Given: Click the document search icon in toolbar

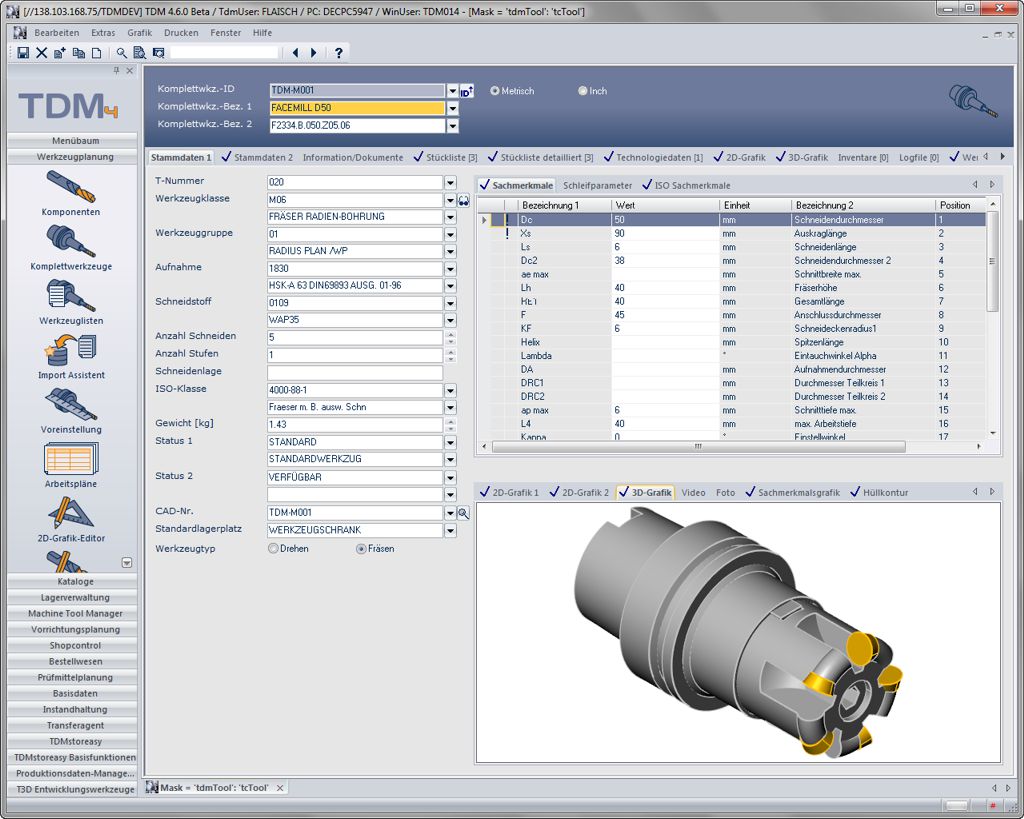Looking at the screenshot, I should [x=139, y=53].
